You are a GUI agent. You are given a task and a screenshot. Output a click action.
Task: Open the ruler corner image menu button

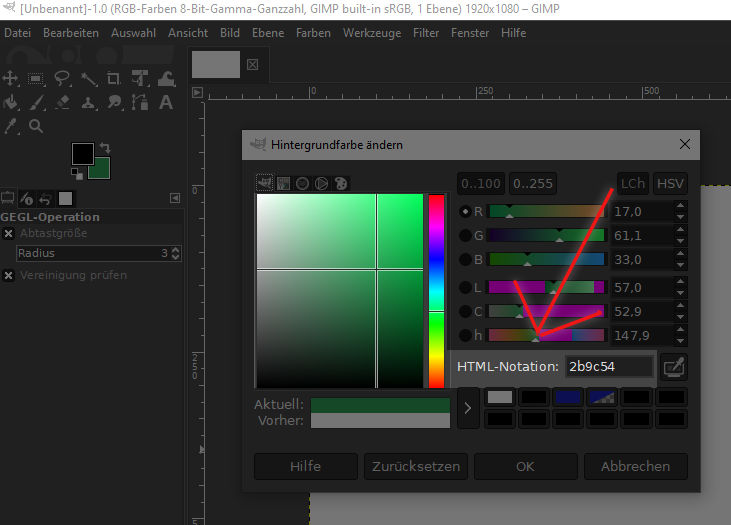tap(198, 92)
